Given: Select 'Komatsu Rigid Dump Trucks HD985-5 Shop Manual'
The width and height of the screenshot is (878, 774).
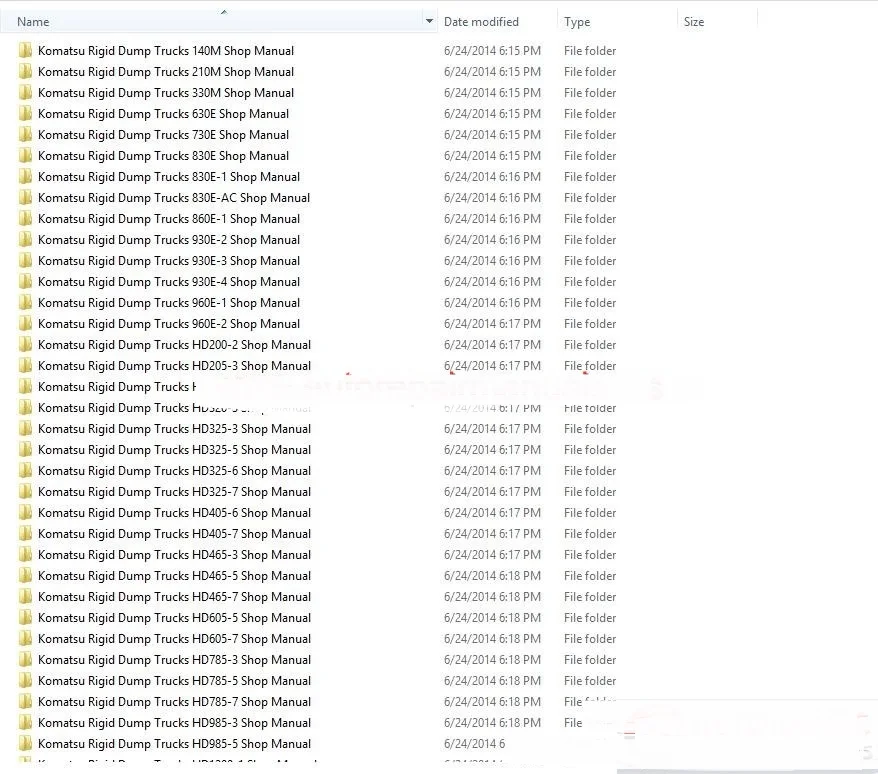Looking at the screenshot, I should coord(174,744).
